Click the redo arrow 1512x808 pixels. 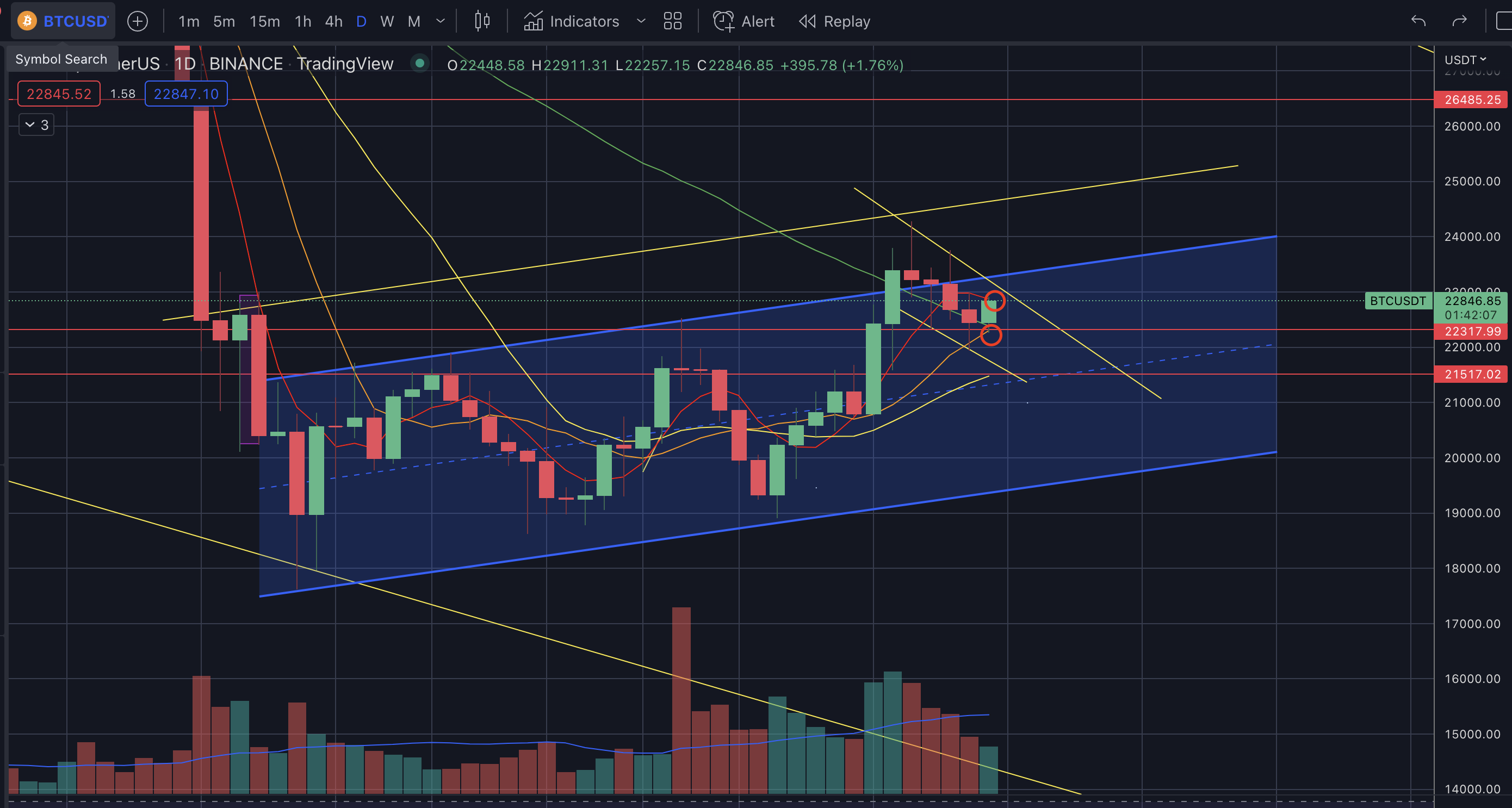tap(1459, 22)
